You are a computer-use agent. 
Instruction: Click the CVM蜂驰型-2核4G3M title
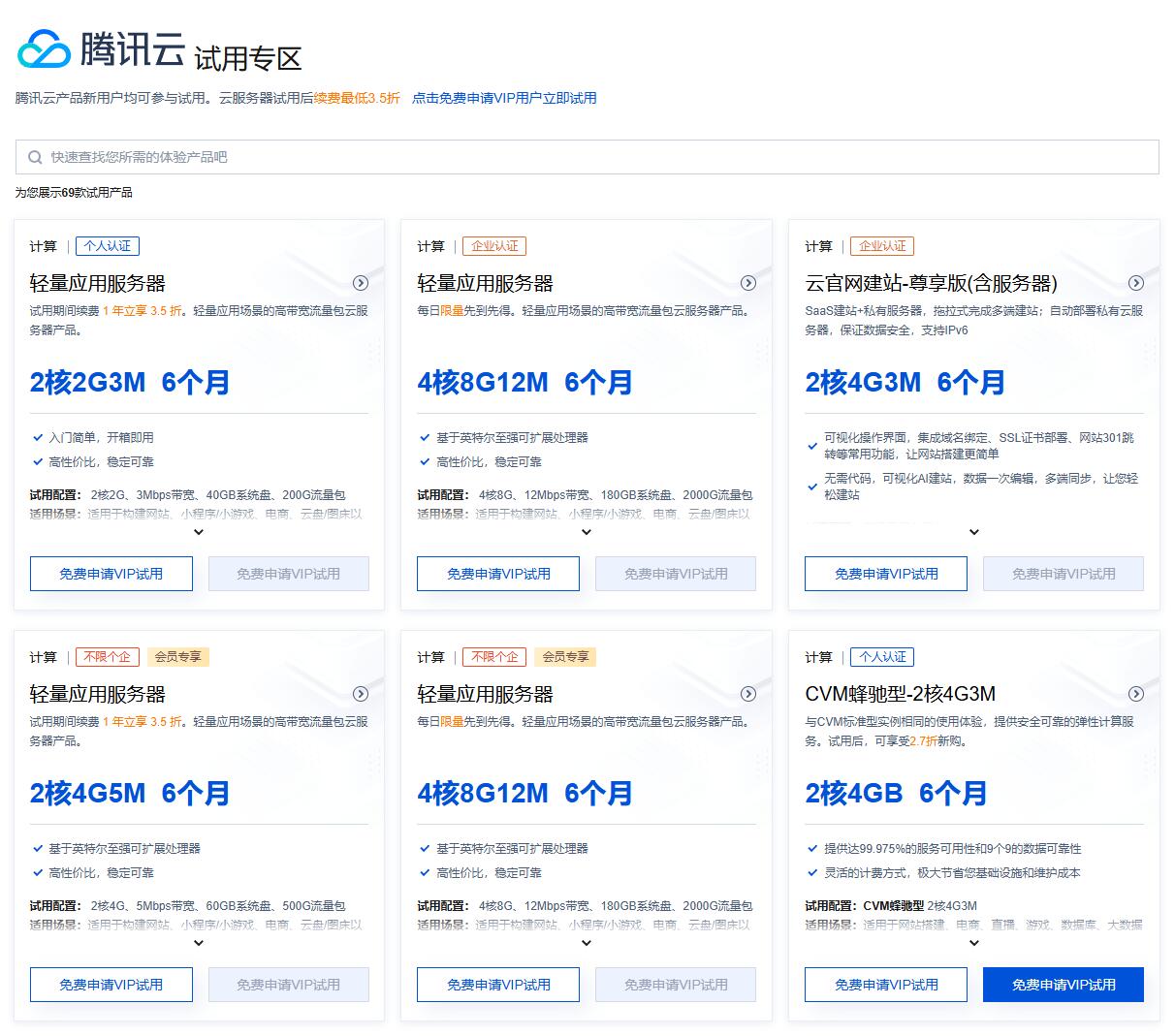(x=901, y=694)
